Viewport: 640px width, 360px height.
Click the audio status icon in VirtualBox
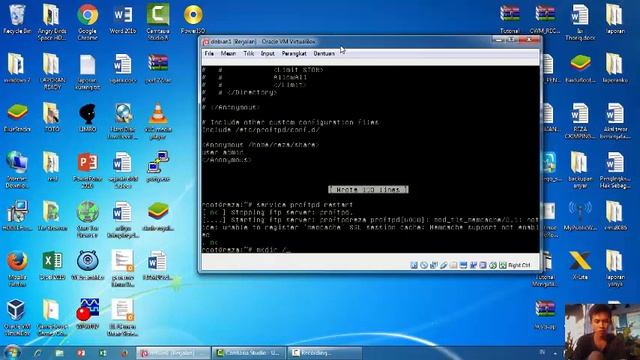[x=433, y=265]
